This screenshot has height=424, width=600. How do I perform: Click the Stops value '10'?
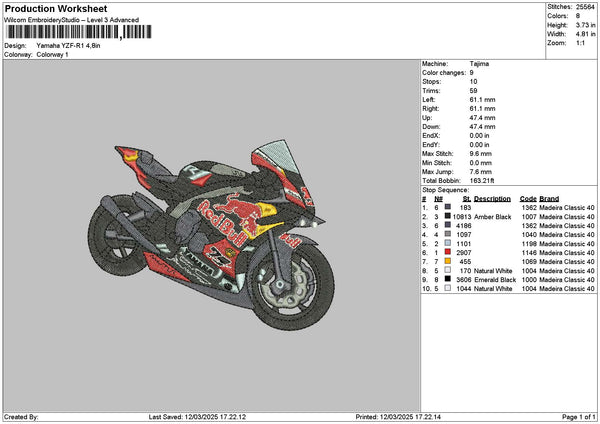tap(474, 82)
